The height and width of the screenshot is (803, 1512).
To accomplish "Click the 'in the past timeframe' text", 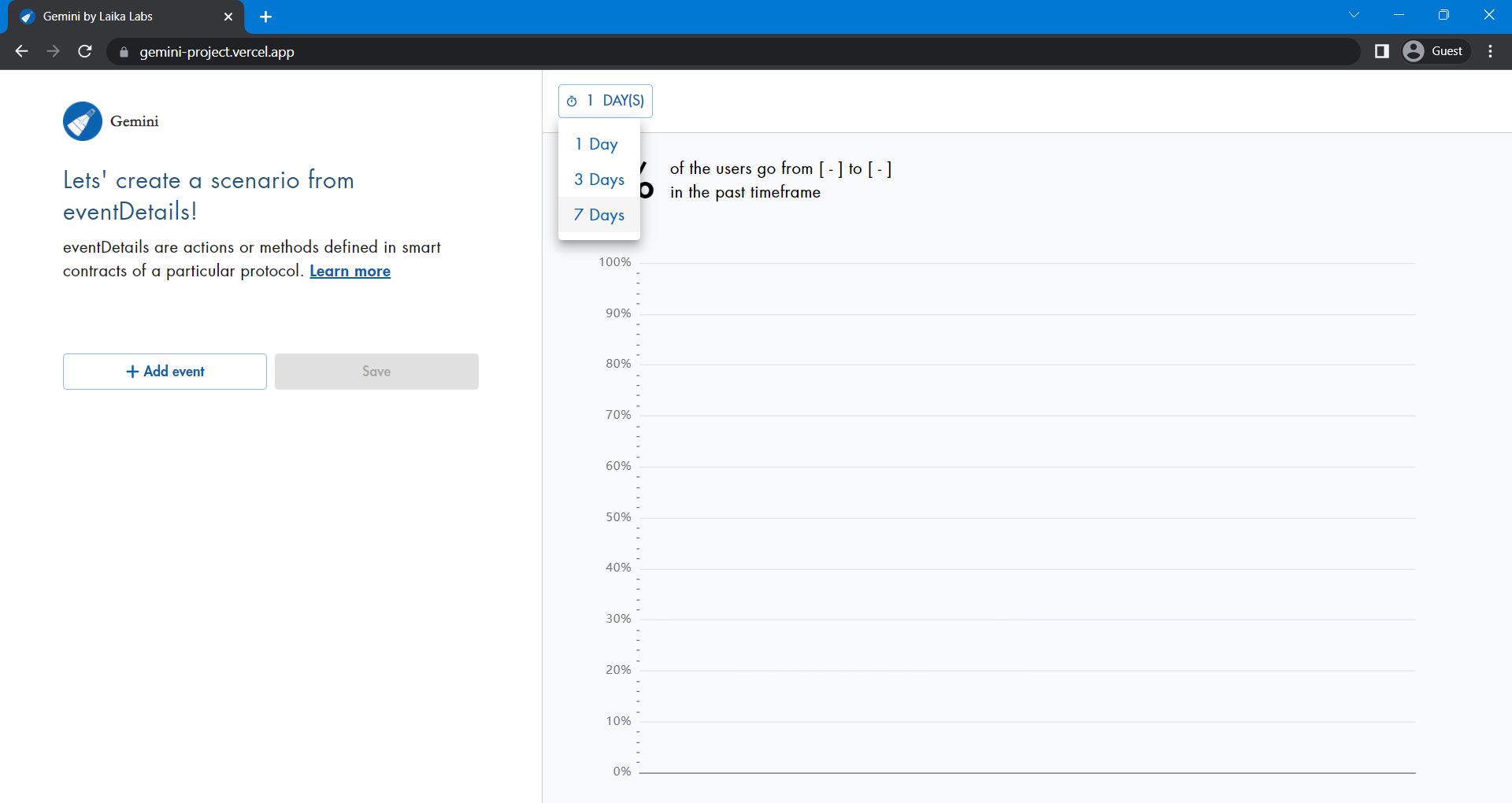I will pyautogui.click(x=745, y=192).
